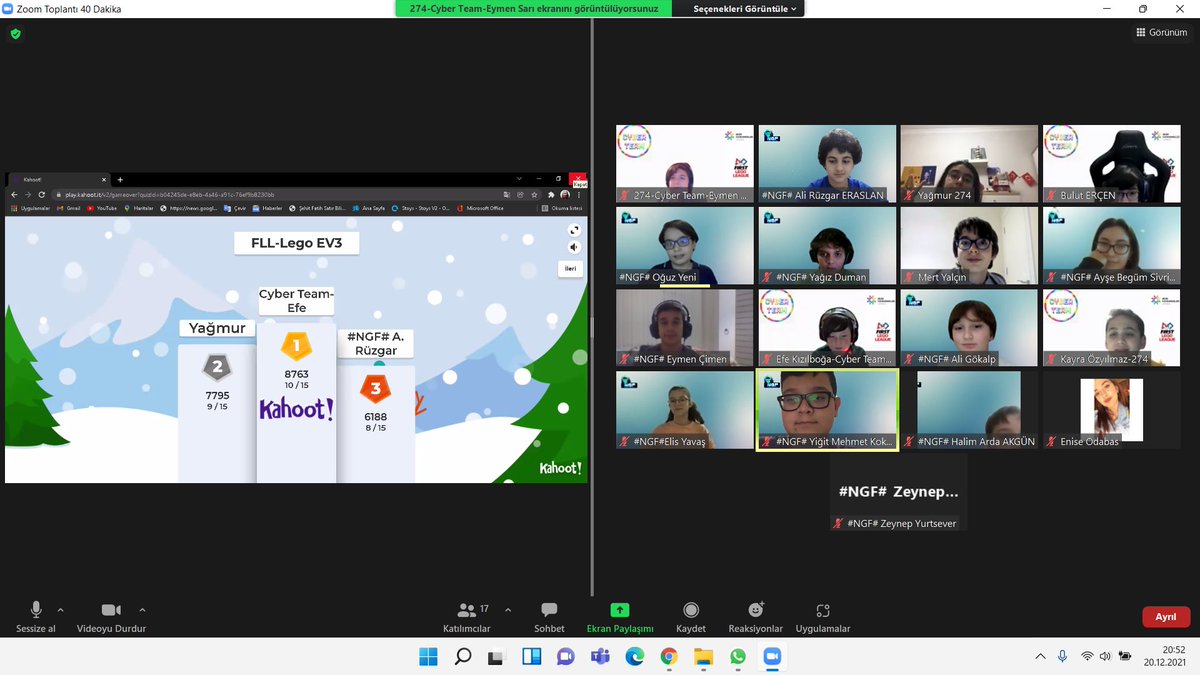
Task: Click Gmail bookmark in shared browser
Action: pyautogui.click(x=69, y=208)
